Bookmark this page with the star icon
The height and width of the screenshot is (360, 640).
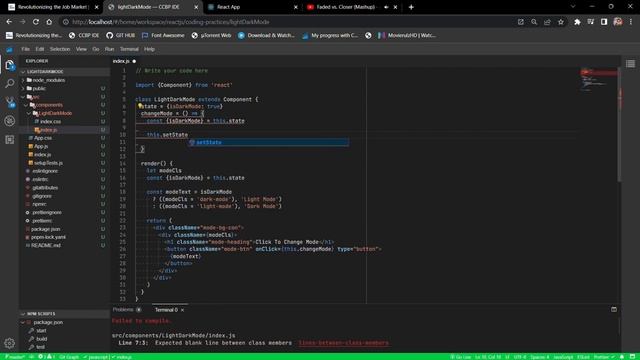click(x=561, y=22)
